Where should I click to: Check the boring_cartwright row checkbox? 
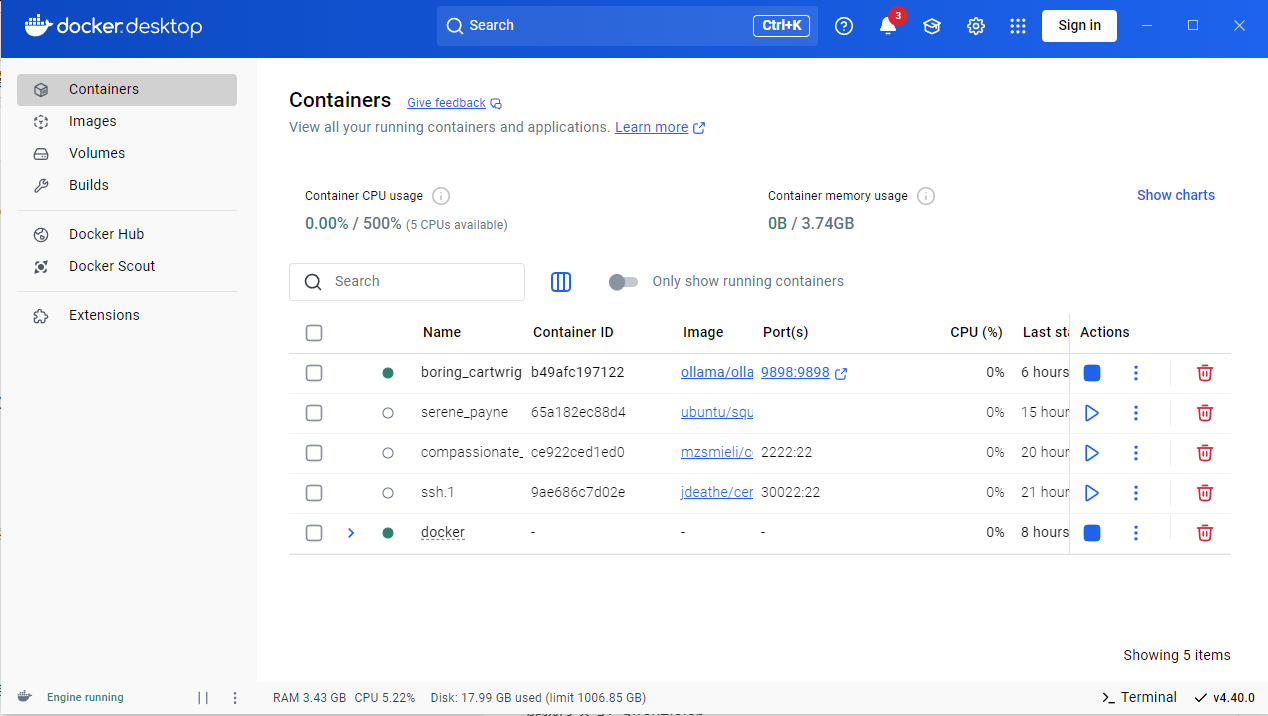(314, 373)
